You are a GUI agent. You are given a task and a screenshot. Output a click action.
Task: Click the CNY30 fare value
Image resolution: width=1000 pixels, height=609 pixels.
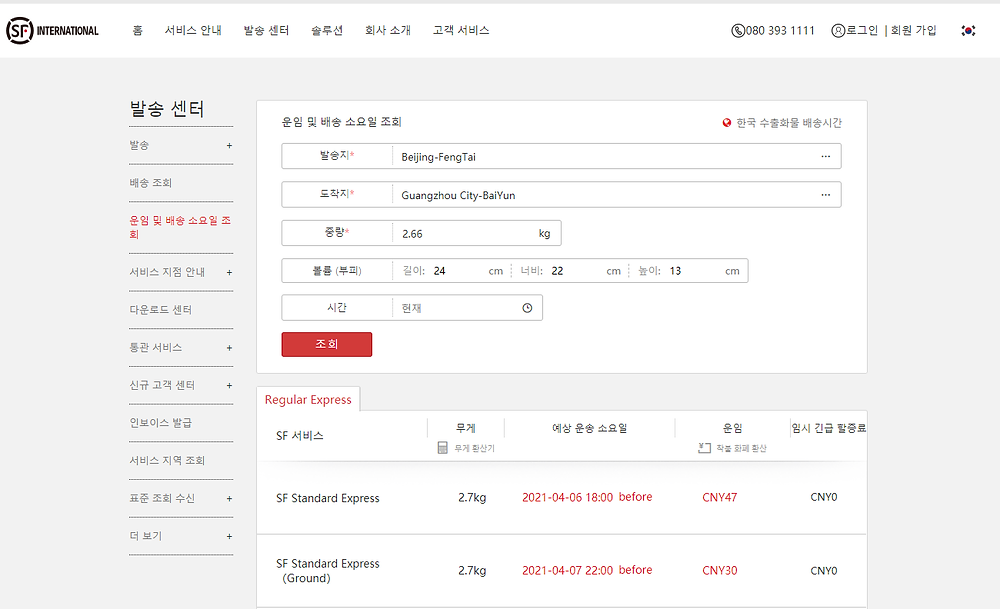(x=719, y=571)
